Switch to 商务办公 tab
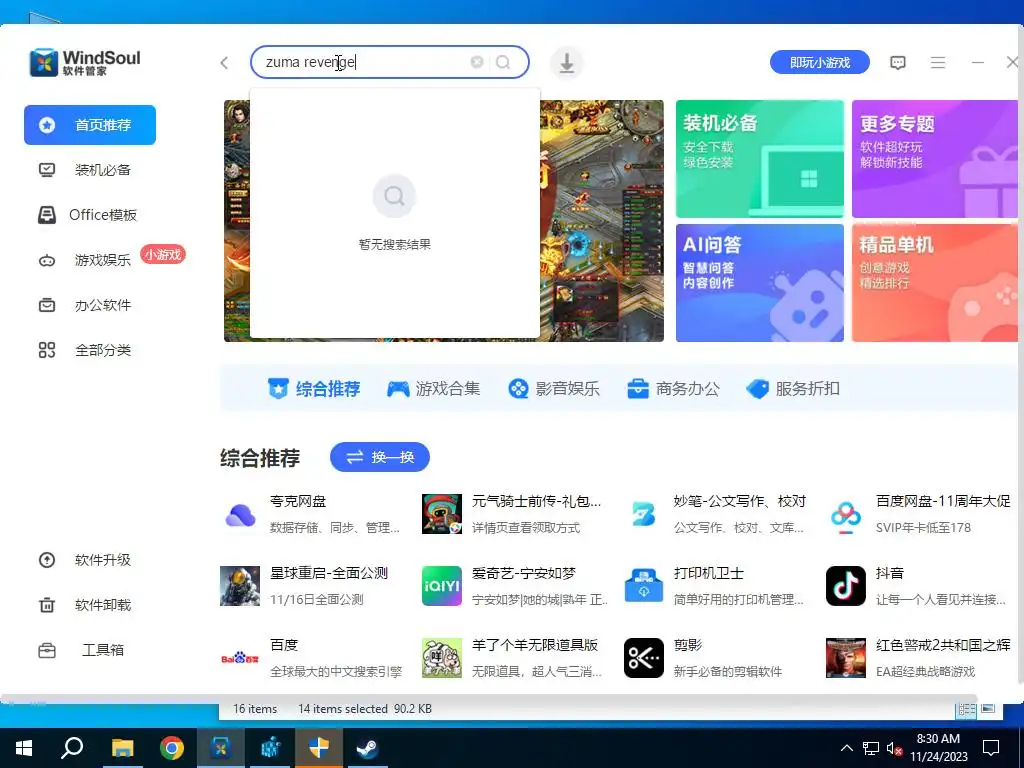 click(673, 389)
